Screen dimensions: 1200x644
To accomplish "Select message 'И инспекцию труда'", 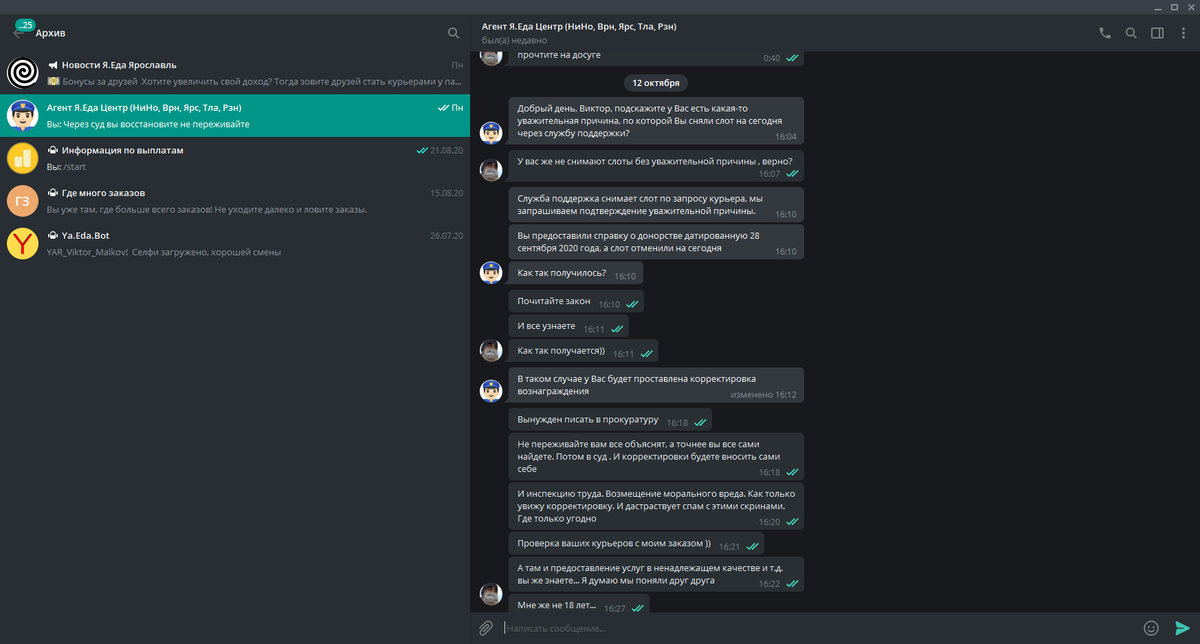I will click(x=656, y=506).
